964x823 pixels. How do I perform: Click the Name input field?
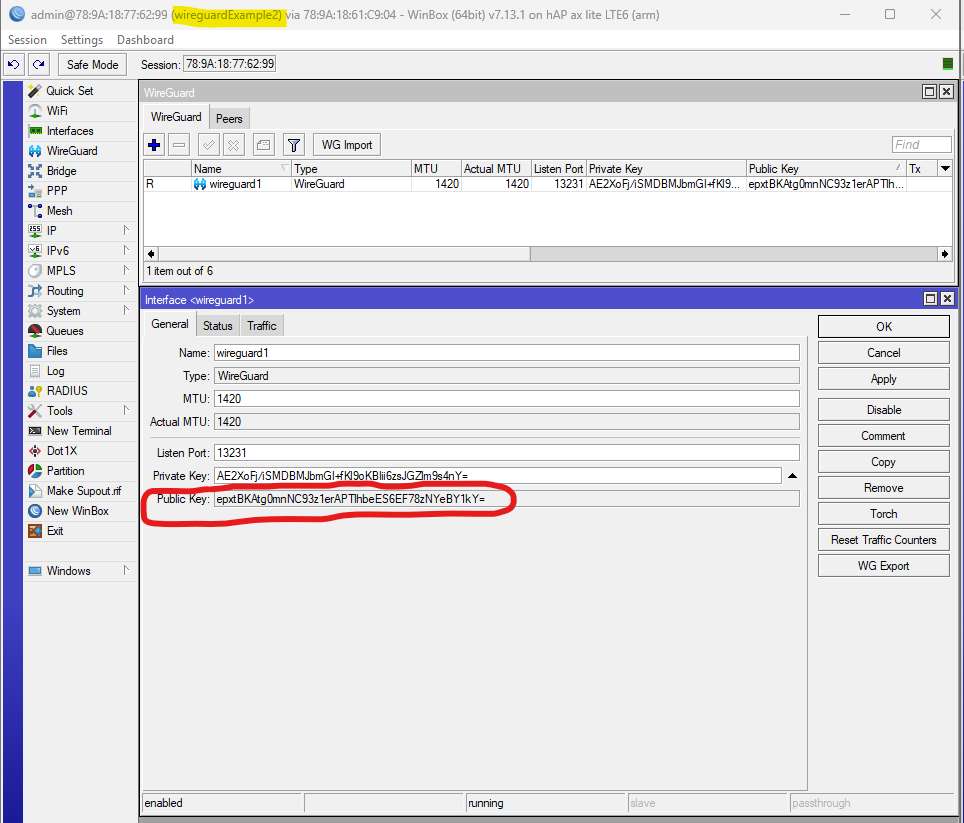click(507, 353)
